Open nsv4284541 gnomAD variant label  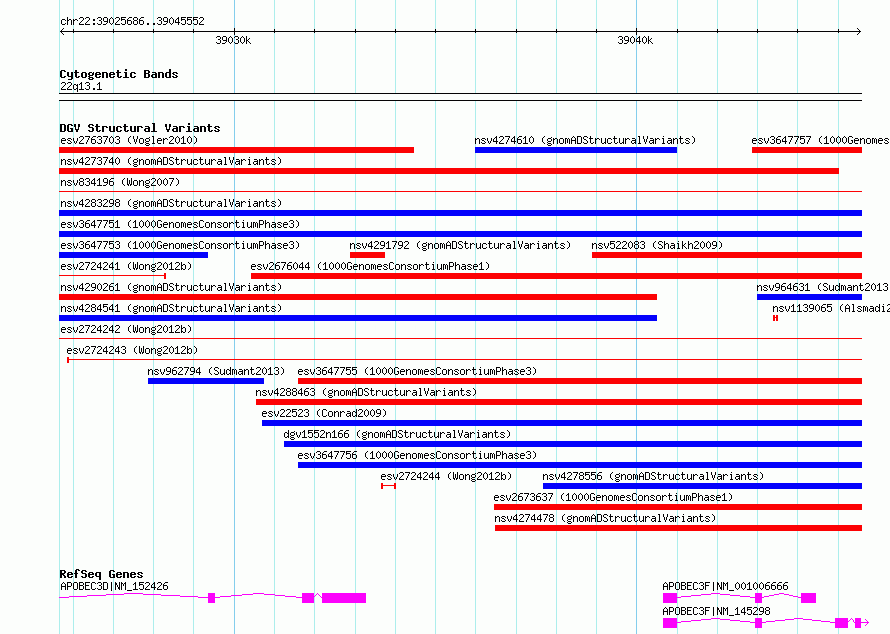[x=171, y=308]
